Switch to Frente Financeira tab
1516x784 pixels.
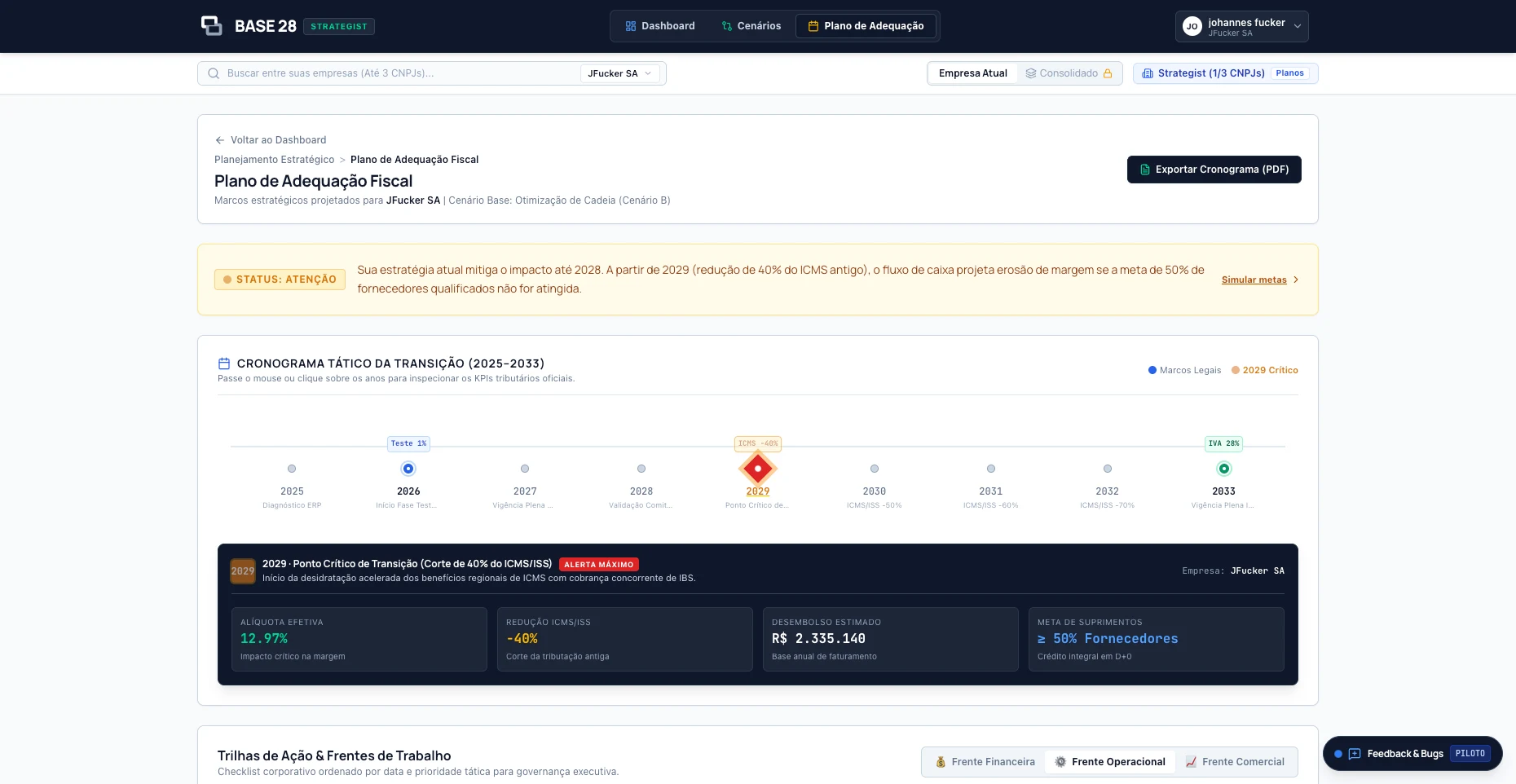pyautogui.click(x=985, y=762)
